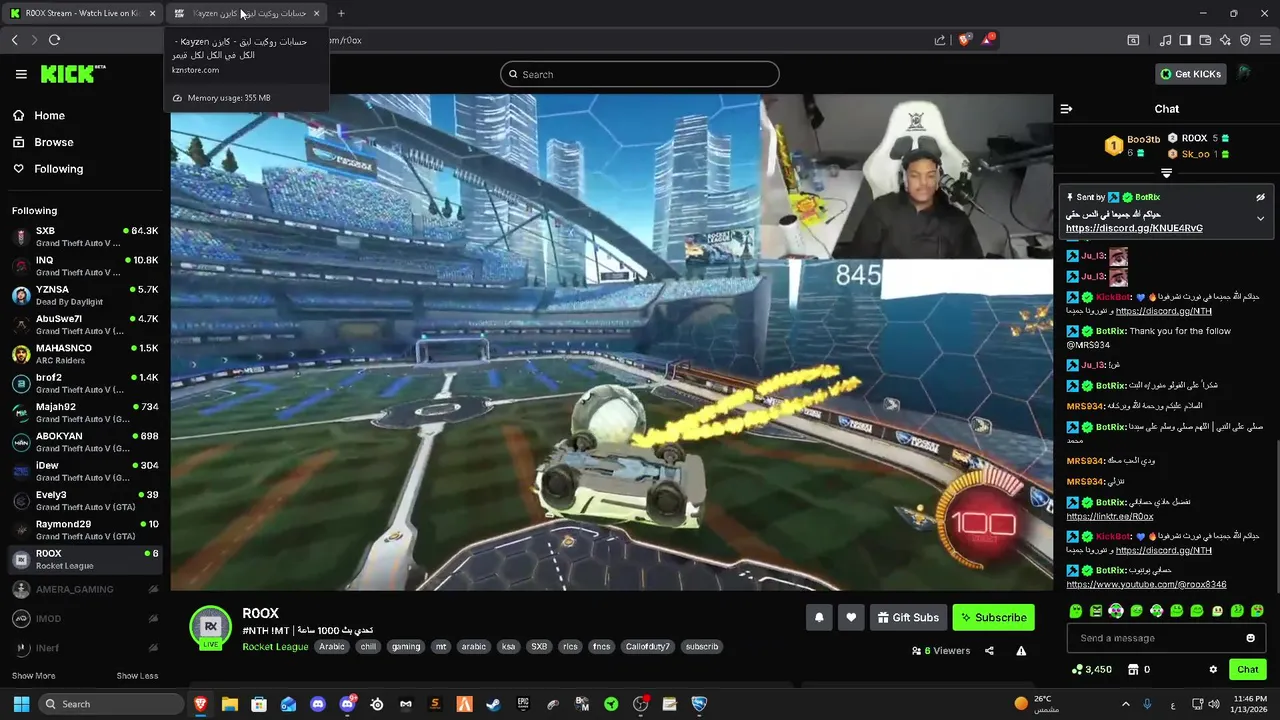Click the Rocket League category link
The height and width of the screenshot is (720, 1280).
pos(275,647)
